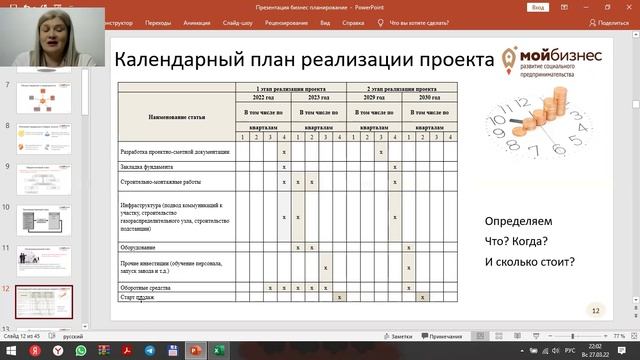Start slide show from status bar
Screen dimensions: 640x360
click(x=536, y=336)
